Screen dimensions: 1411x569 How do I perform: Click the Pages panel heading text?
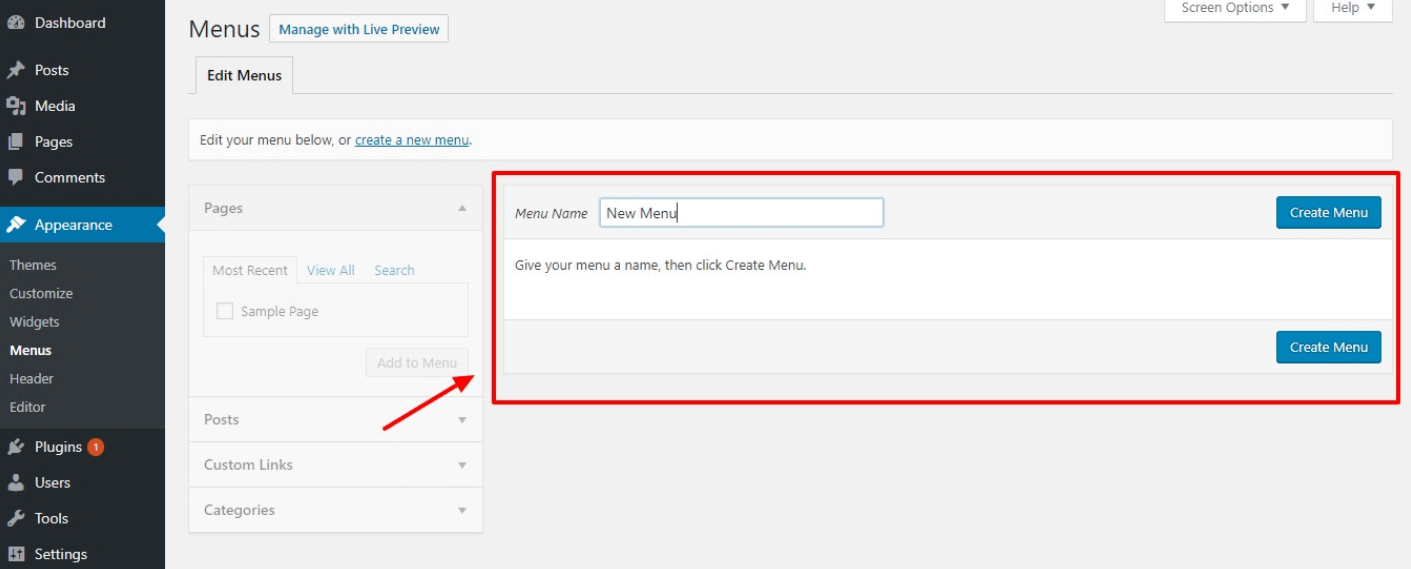[223, 208]
